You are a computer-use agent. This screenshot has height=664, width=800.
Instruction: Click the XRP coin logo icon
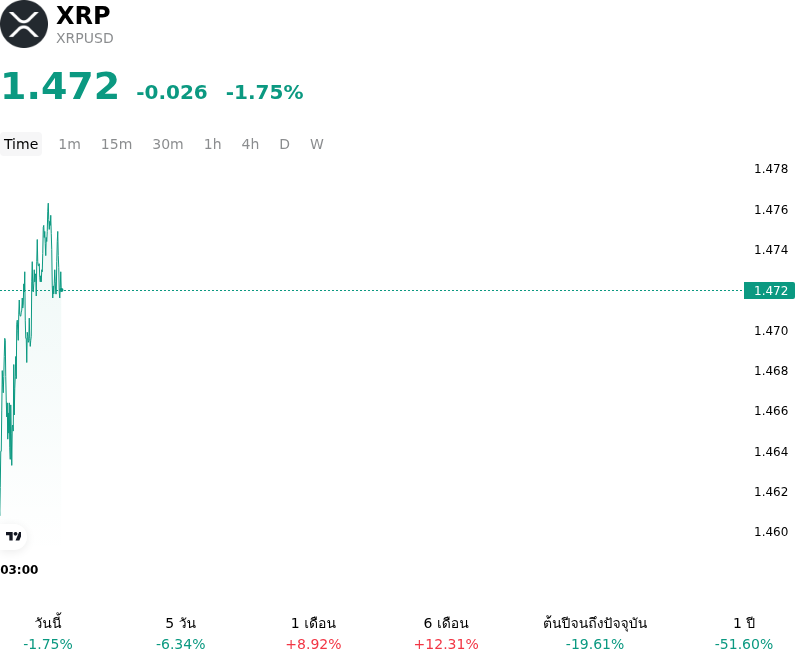(x=23, y=24)
